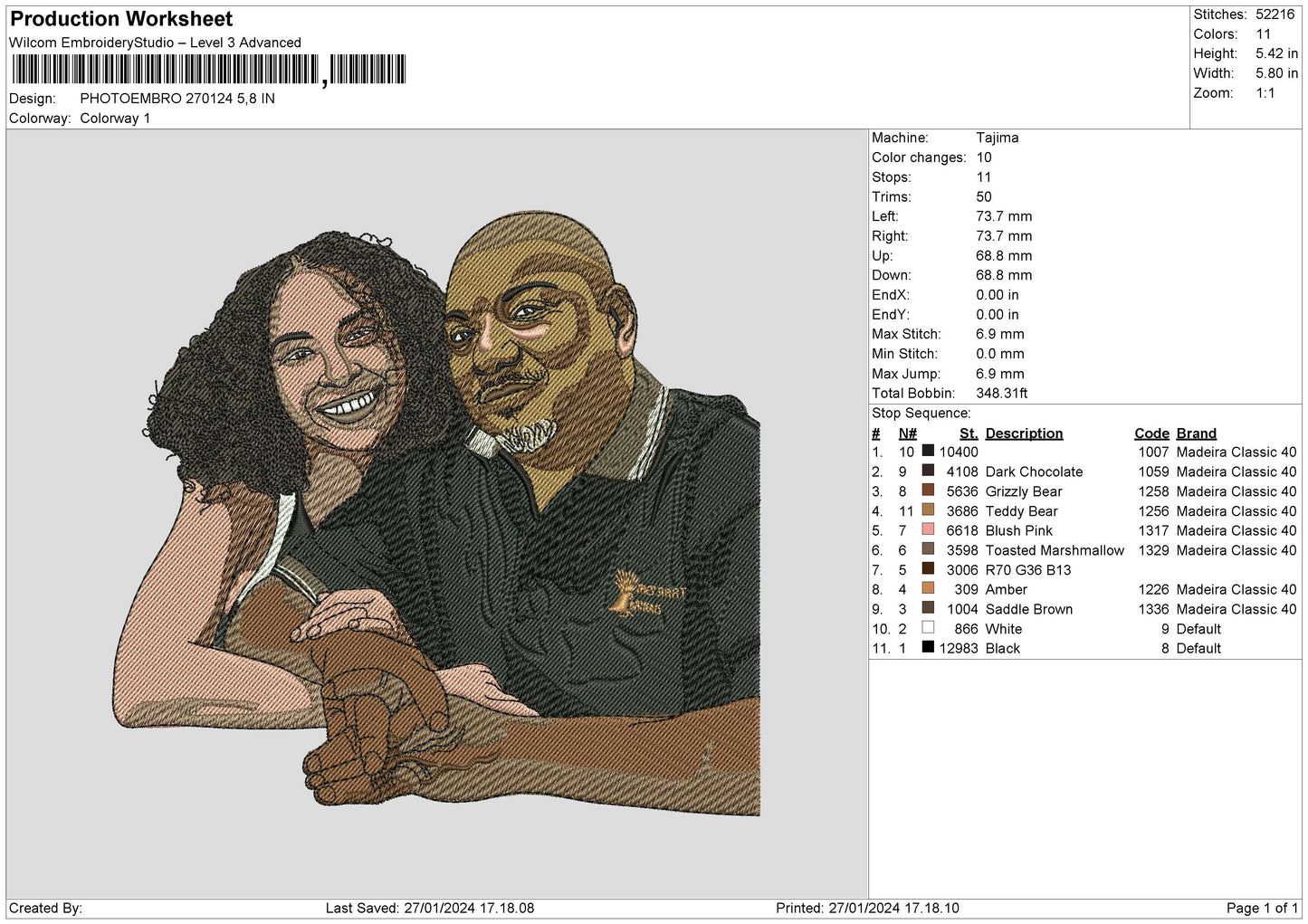Click the St. column header

pyautogui.click(x=969, y=433)
